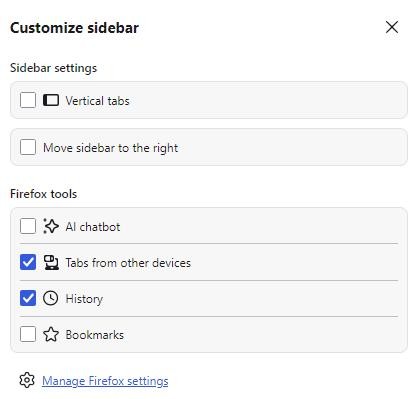Enable the Vertical tabs checkbox
Viewport: 414px width, 399px height.
[x=28, y=100]
